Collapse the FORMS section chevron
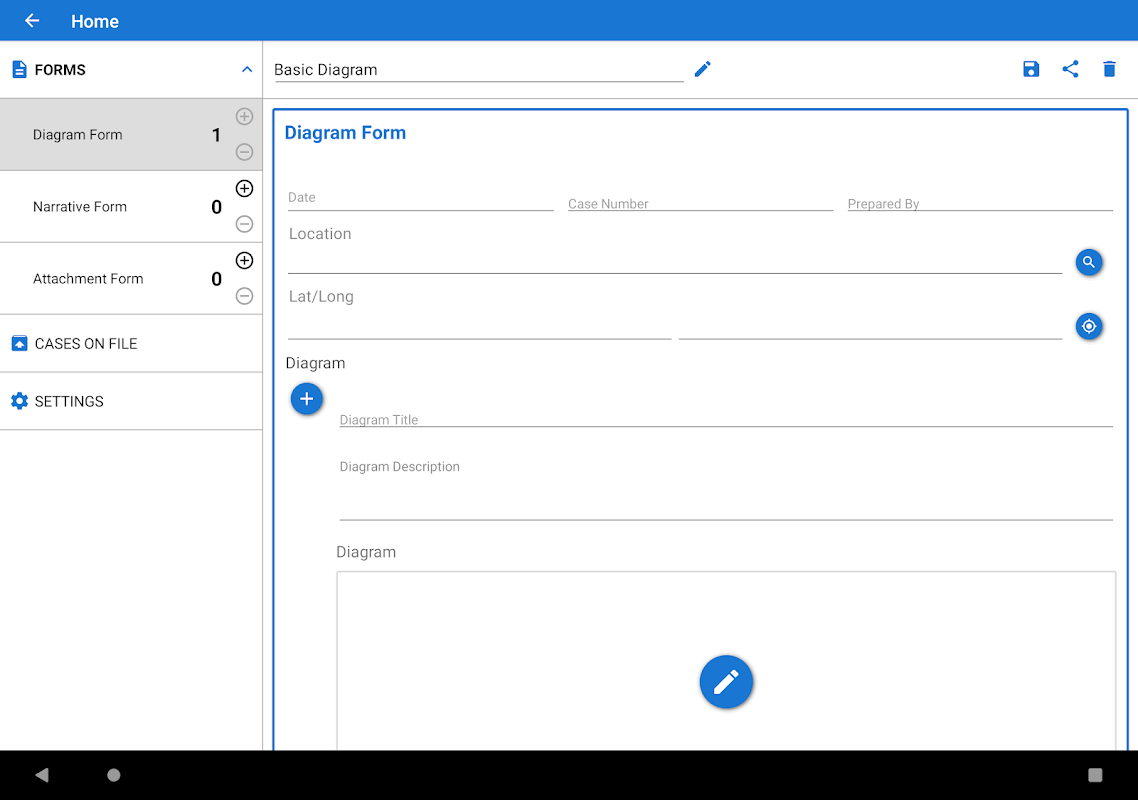The width and height of the screenshot is (1138, 800). (x=247, y=70)
